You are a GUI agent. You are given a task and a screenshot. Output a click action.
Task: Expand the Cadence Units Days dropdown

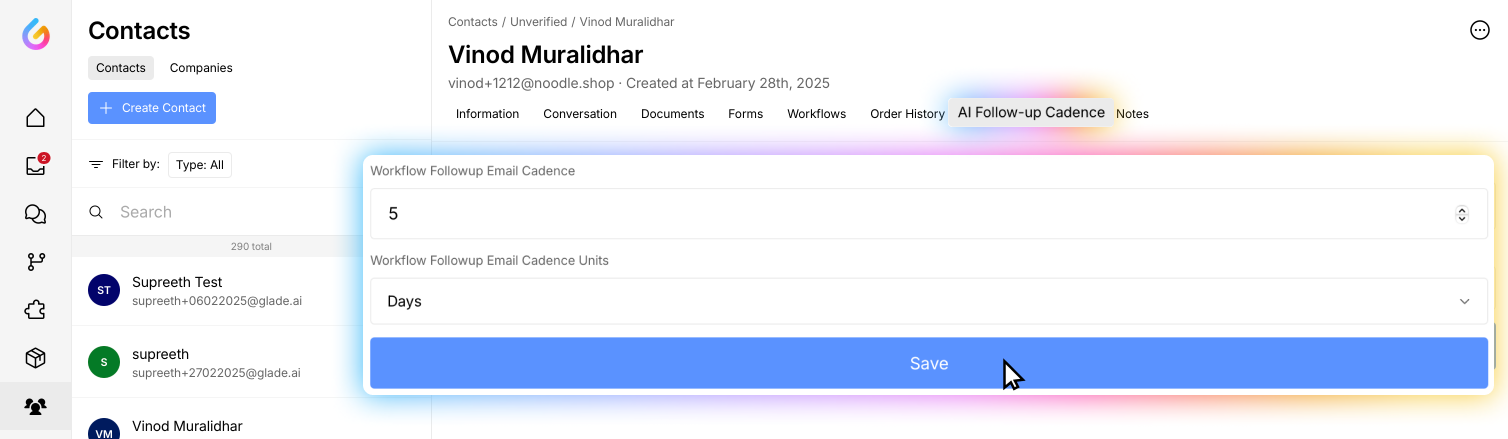coord(929,301)
